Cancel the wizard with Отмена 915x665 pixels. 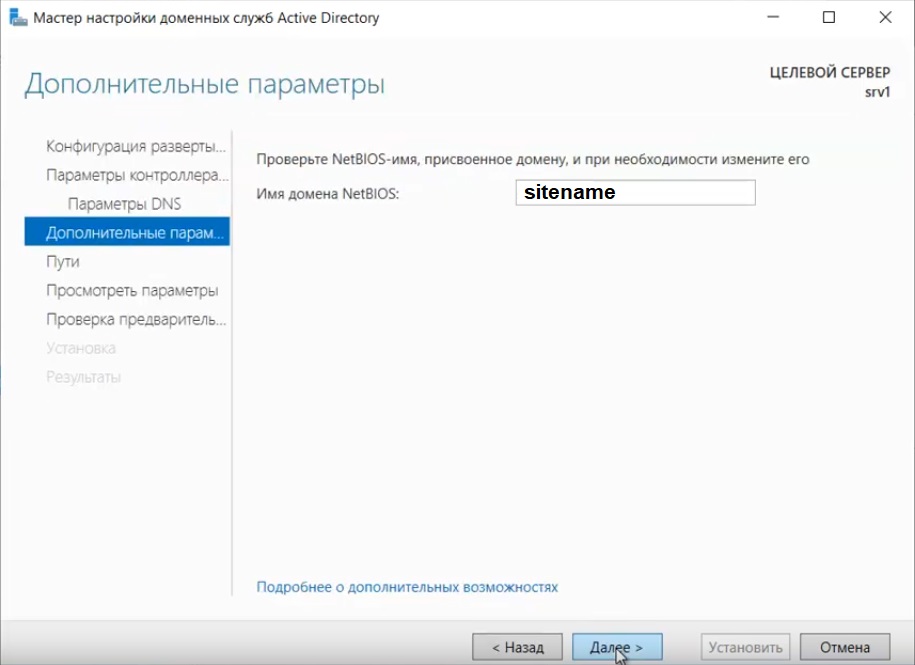pos(845,647)
